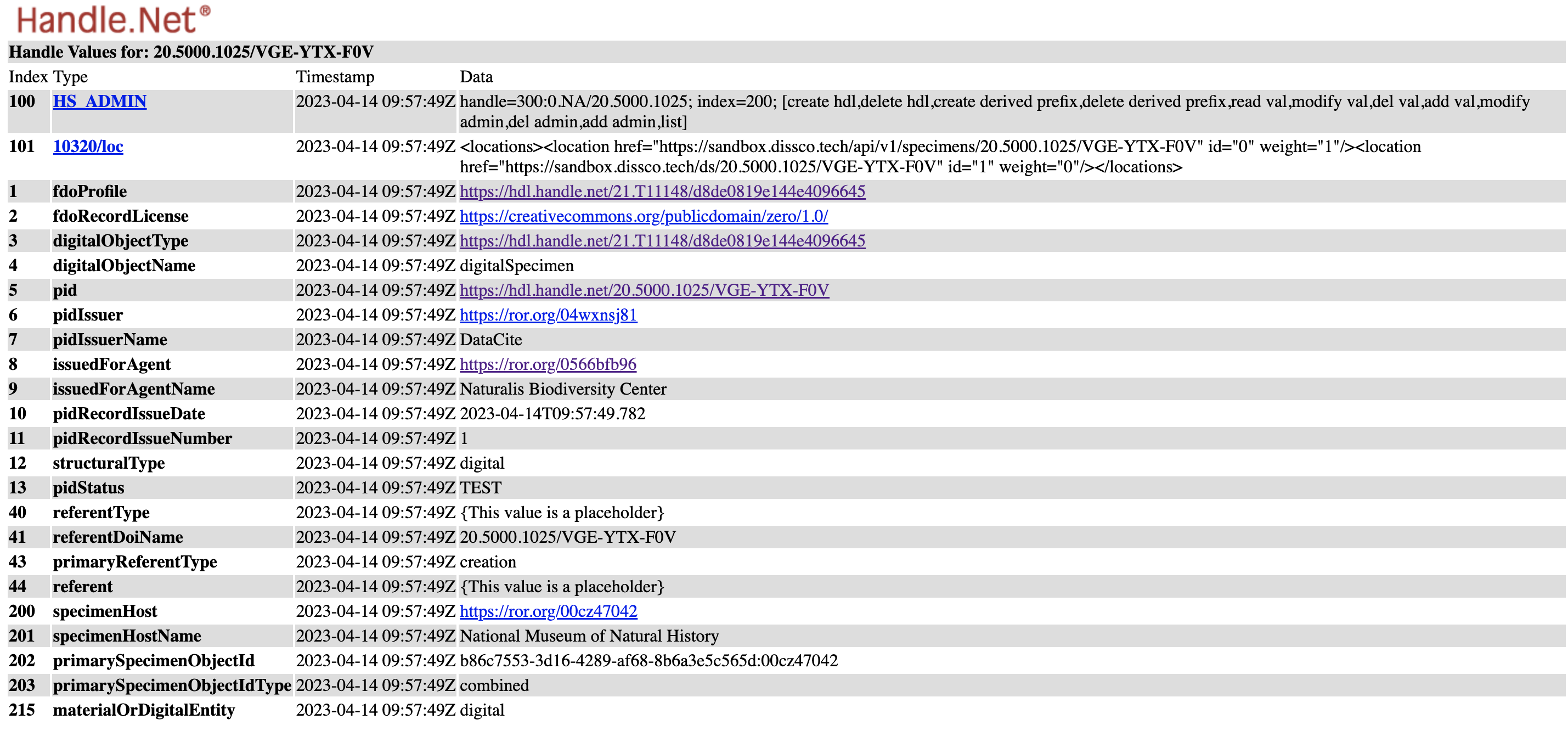Click the referentDoiName value 20.5000.1025/VGE-YTX-F0V
The width and height of the screenshot is (1568, 742).
click(x=567, y=537)
